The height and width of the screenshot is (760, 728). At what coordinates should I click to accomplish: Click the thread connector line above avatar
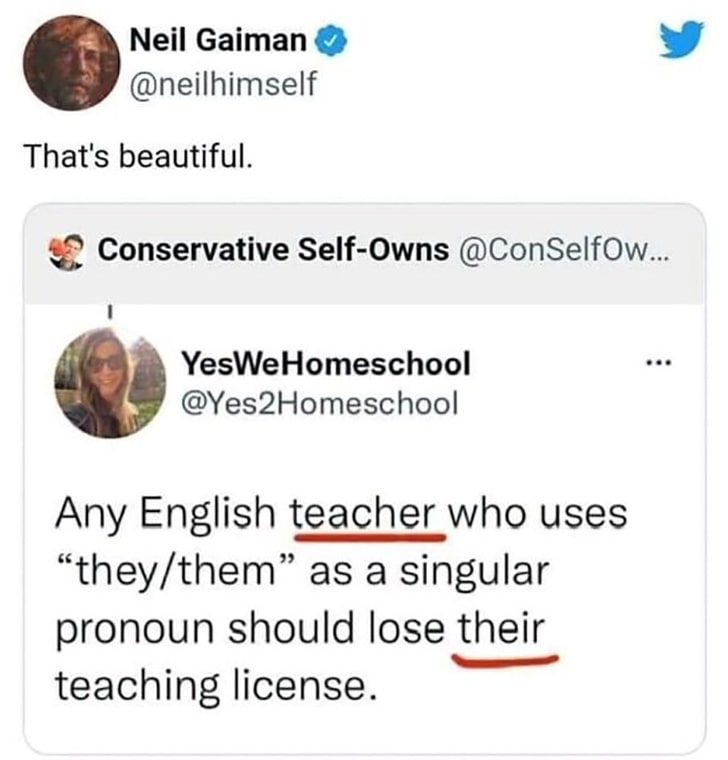click(110, 311)
